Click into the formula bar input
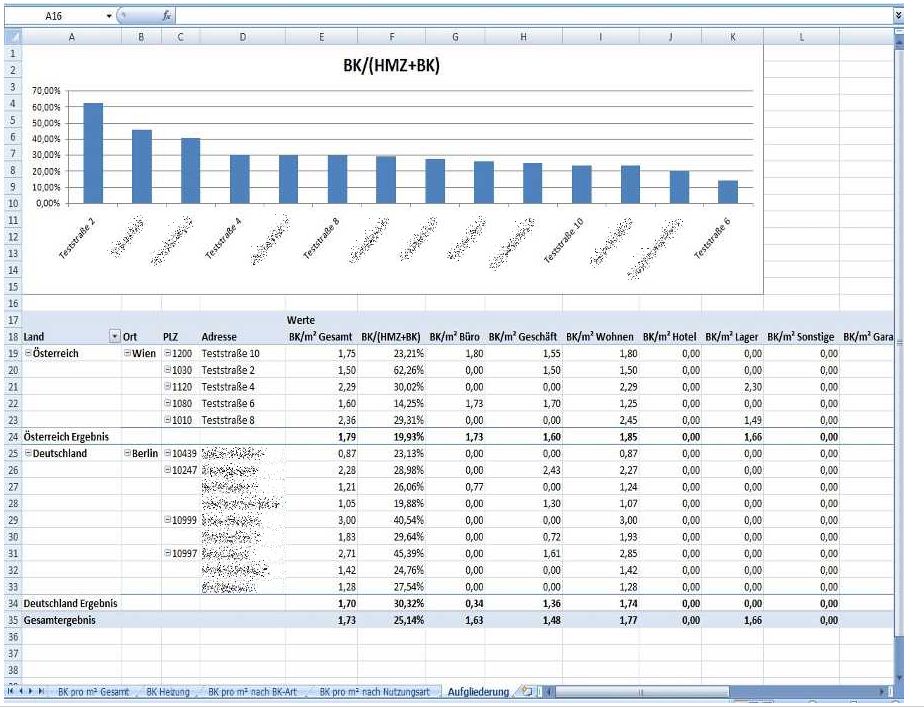This screenshot has width=924, height=708. click(x=533, y=16)
